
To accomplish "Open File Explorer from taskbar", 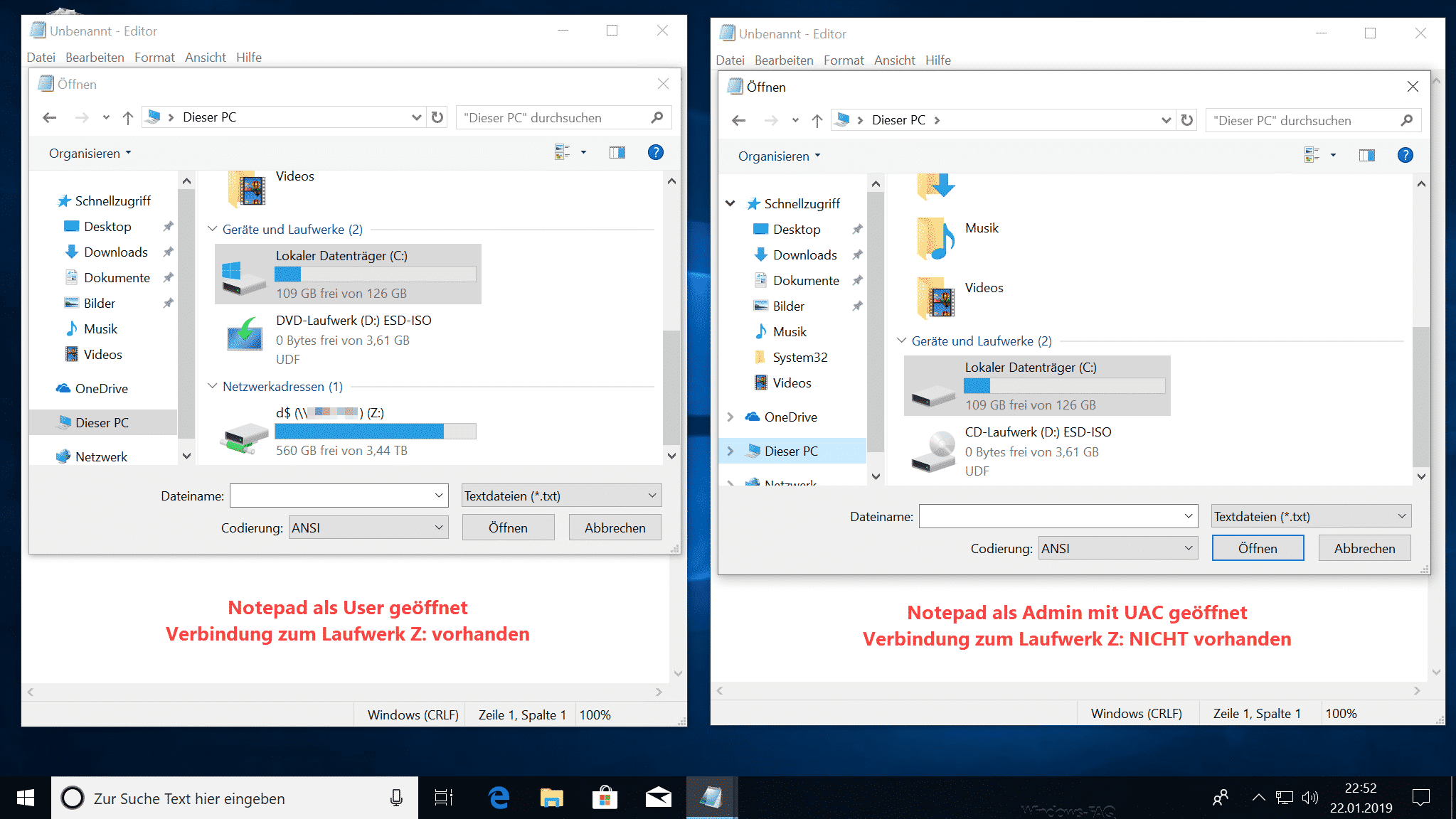I will point(551,798).
